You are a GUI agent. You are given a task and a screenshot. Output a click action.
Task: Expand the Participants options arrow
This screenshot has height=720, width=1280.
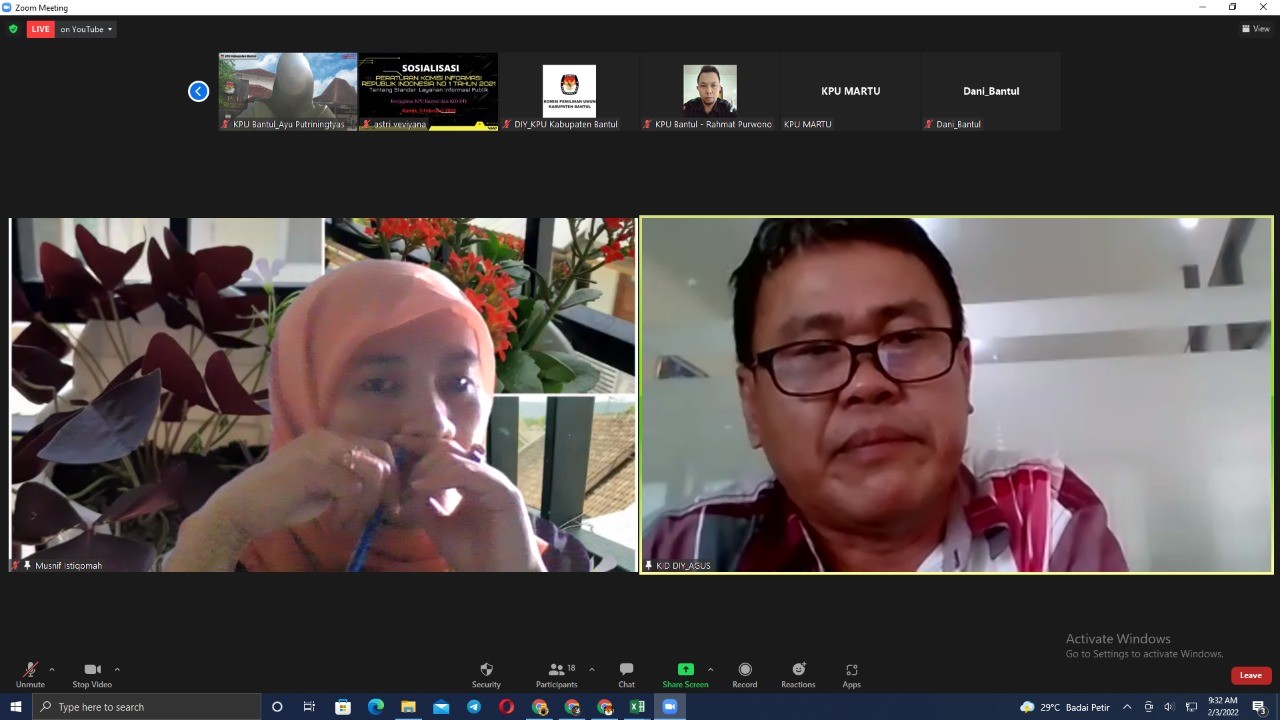tap(592, 669)
